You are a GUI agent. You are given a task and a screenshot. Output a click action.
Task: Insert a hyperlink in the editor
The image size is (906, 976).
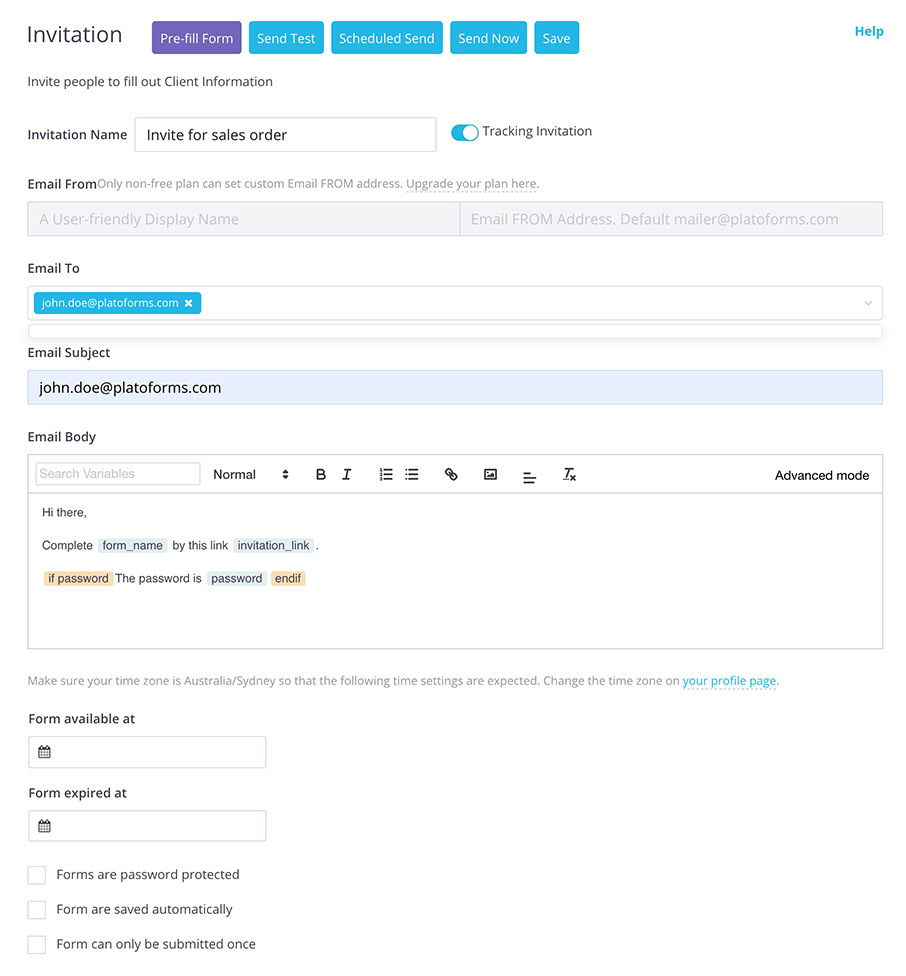[451, 475]
